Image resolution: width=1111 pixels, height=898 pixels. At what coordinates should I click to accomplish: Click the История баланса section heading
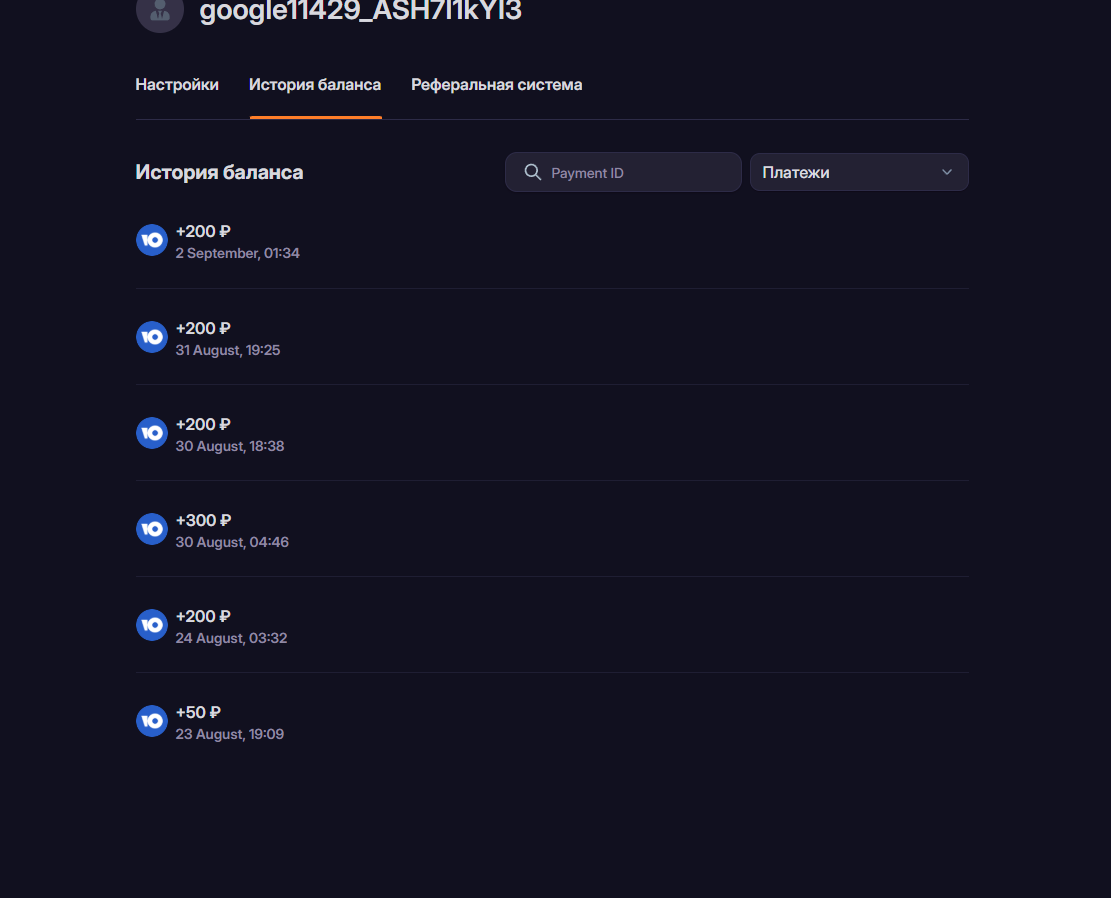219,172
